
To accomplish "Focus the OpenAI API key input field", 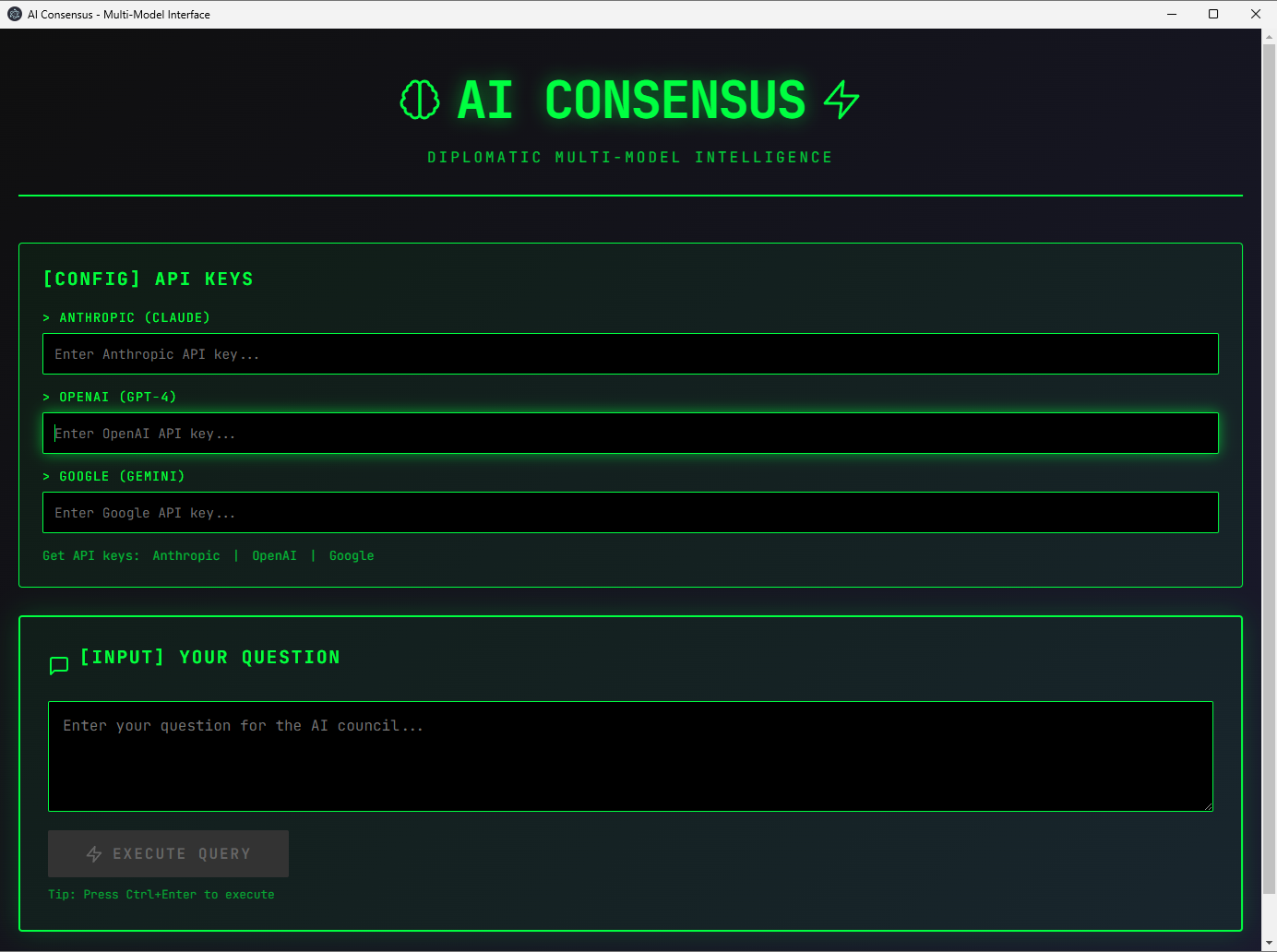I will pos(630,433).
